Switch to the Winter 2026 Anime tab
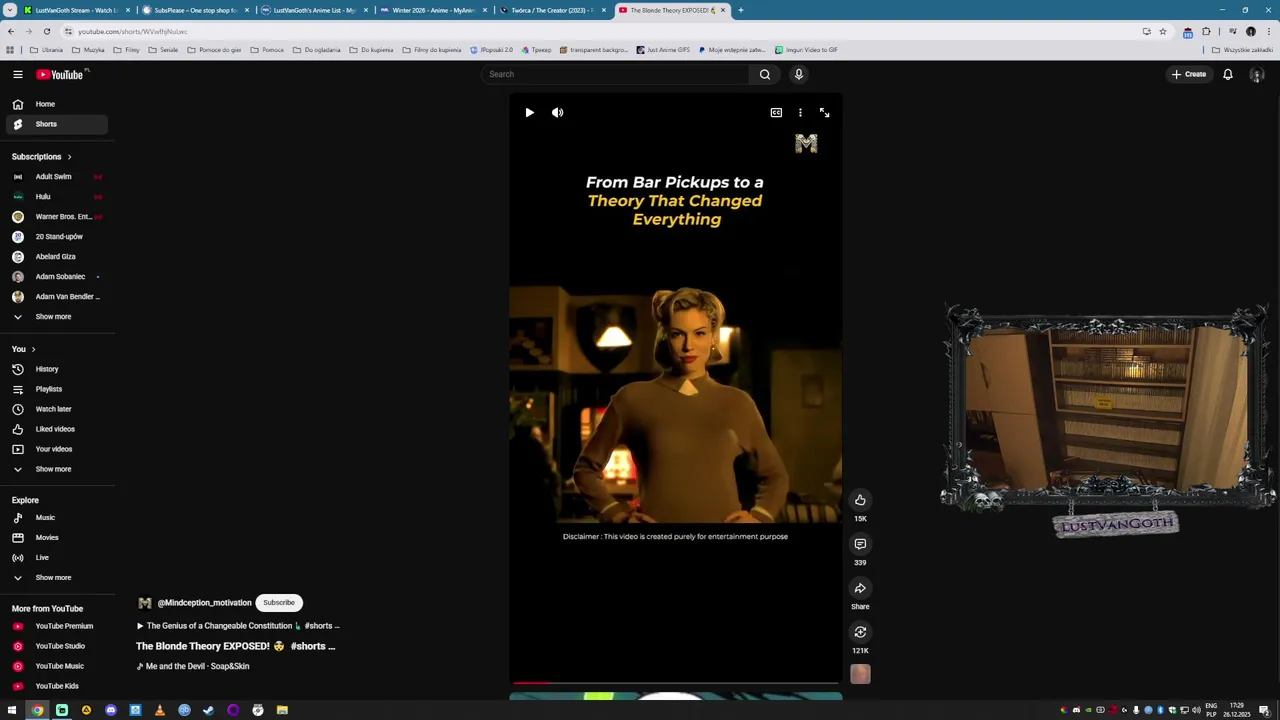The width and height of the screenshot is (1280, 720). coord(432,10)
